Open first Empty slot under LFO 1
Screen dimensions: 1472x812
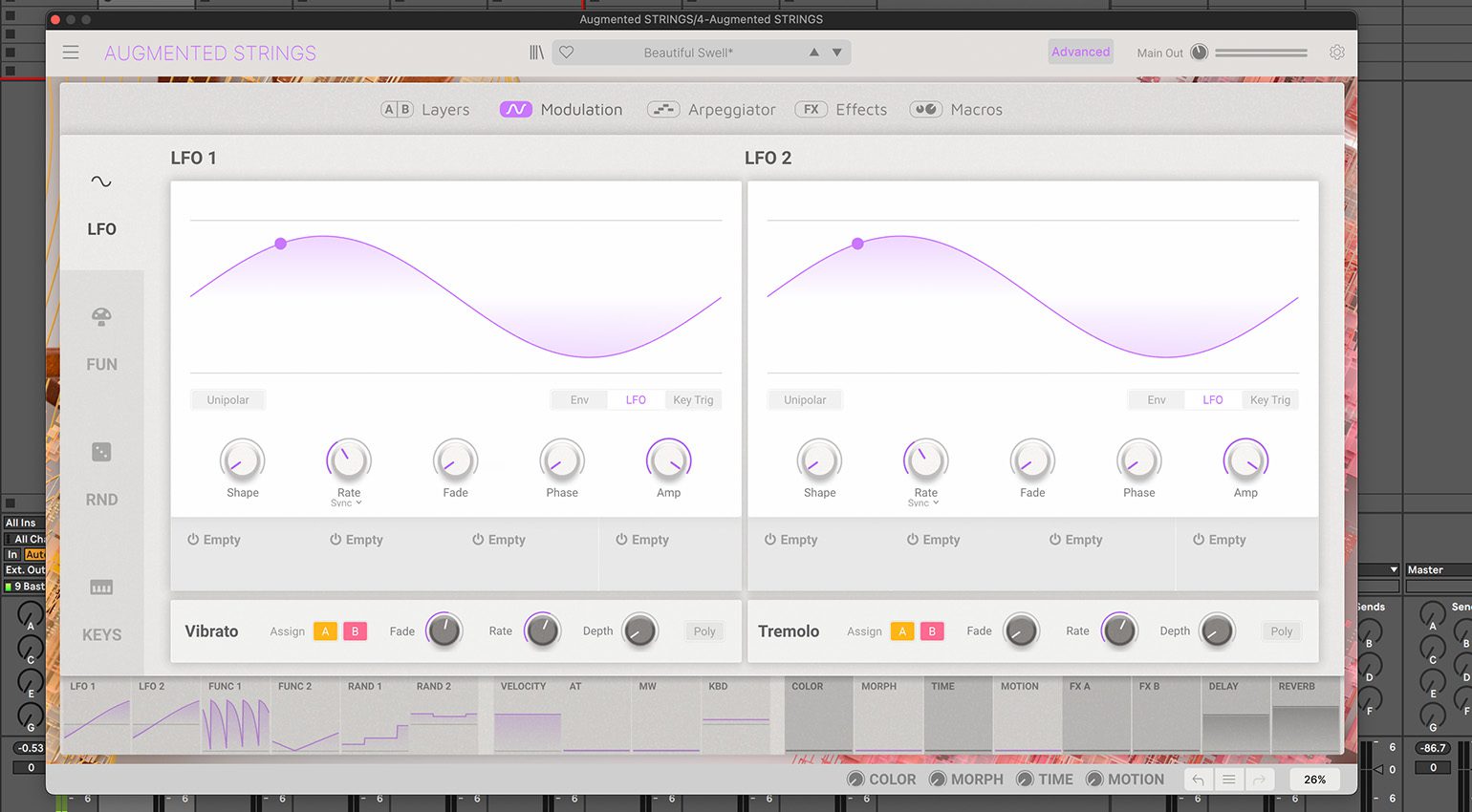point(214,540)
